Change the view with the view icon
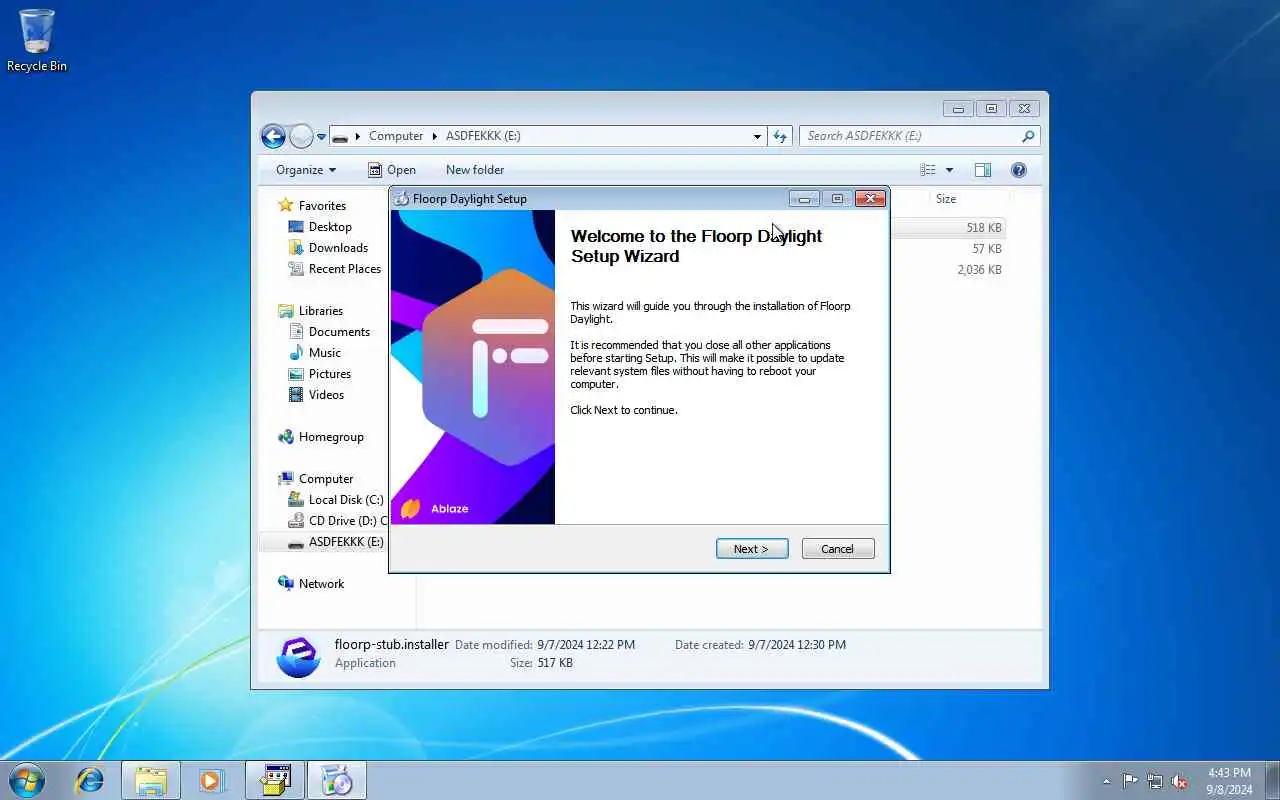1280x800 pixels. point(928,170)
